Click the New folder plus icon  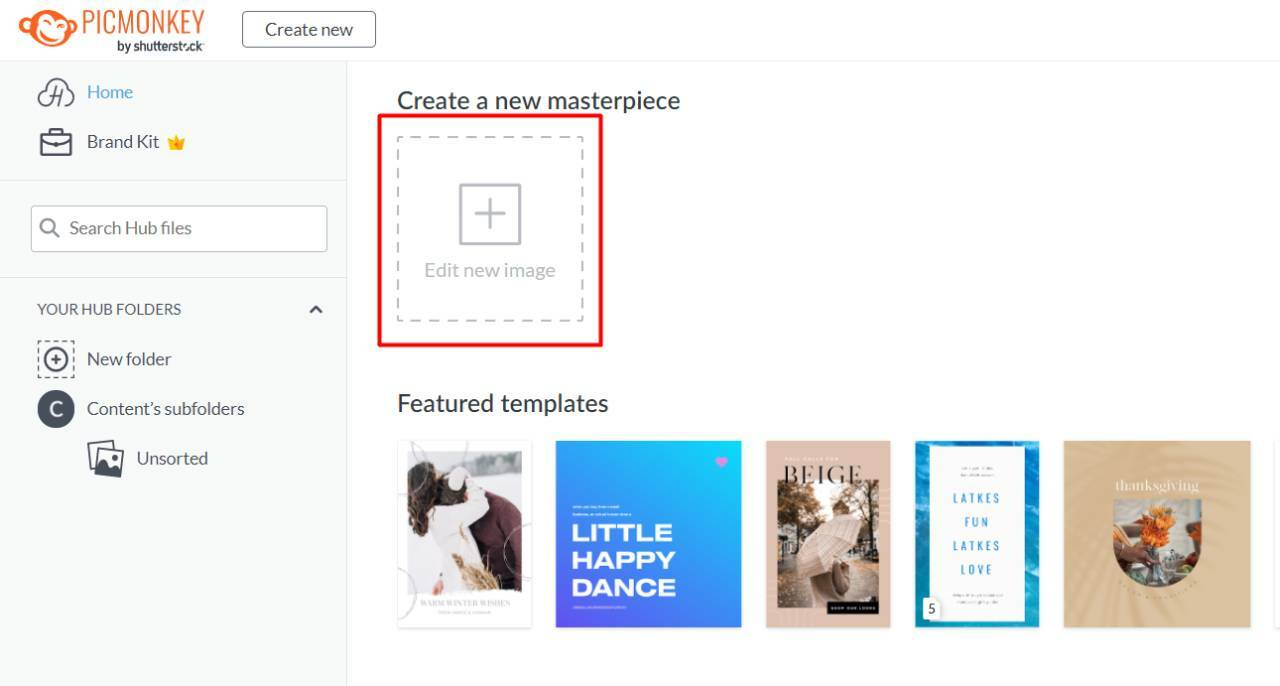pyautogui.click(x=56, y=359)
